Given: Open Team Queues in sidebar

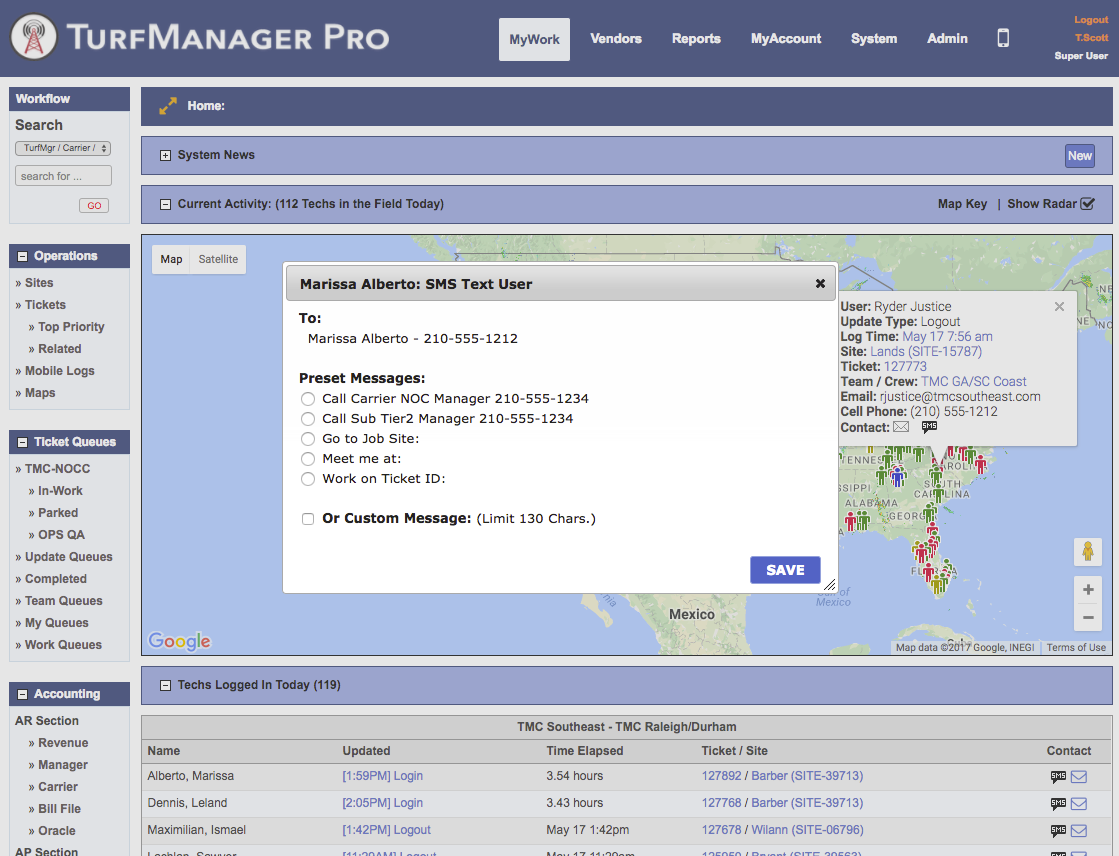Looking at the screenshot, I should [x=64, y=601].
